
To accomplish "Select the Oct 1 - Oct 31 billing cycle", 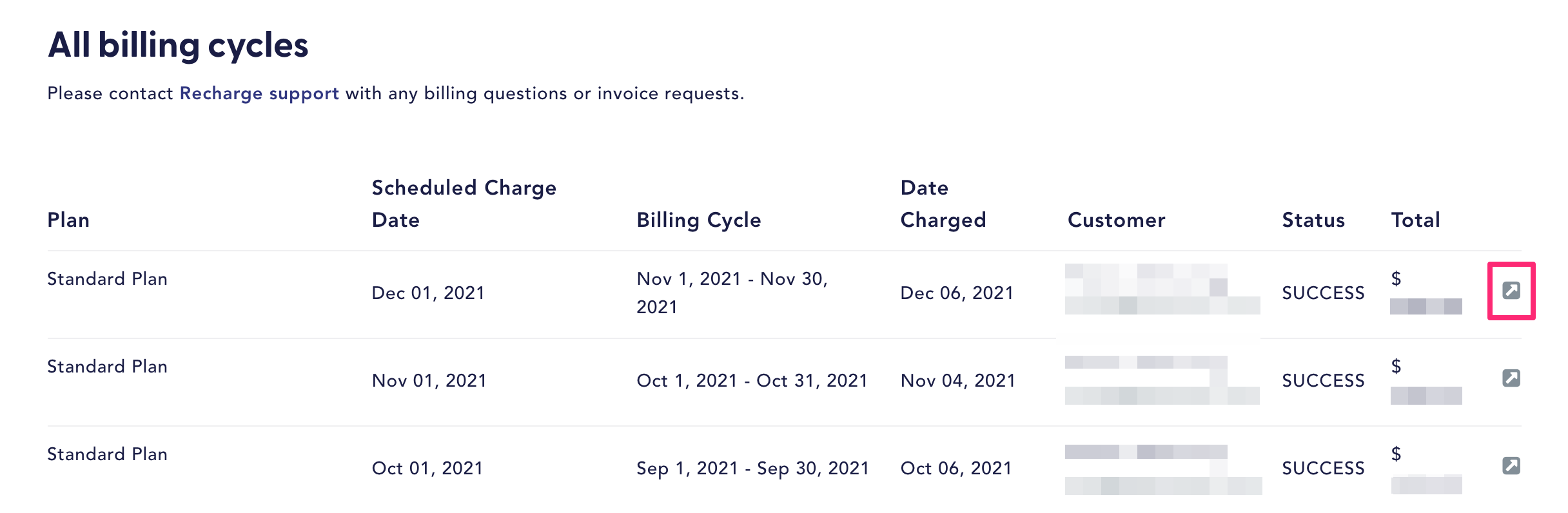I will 752,380.
